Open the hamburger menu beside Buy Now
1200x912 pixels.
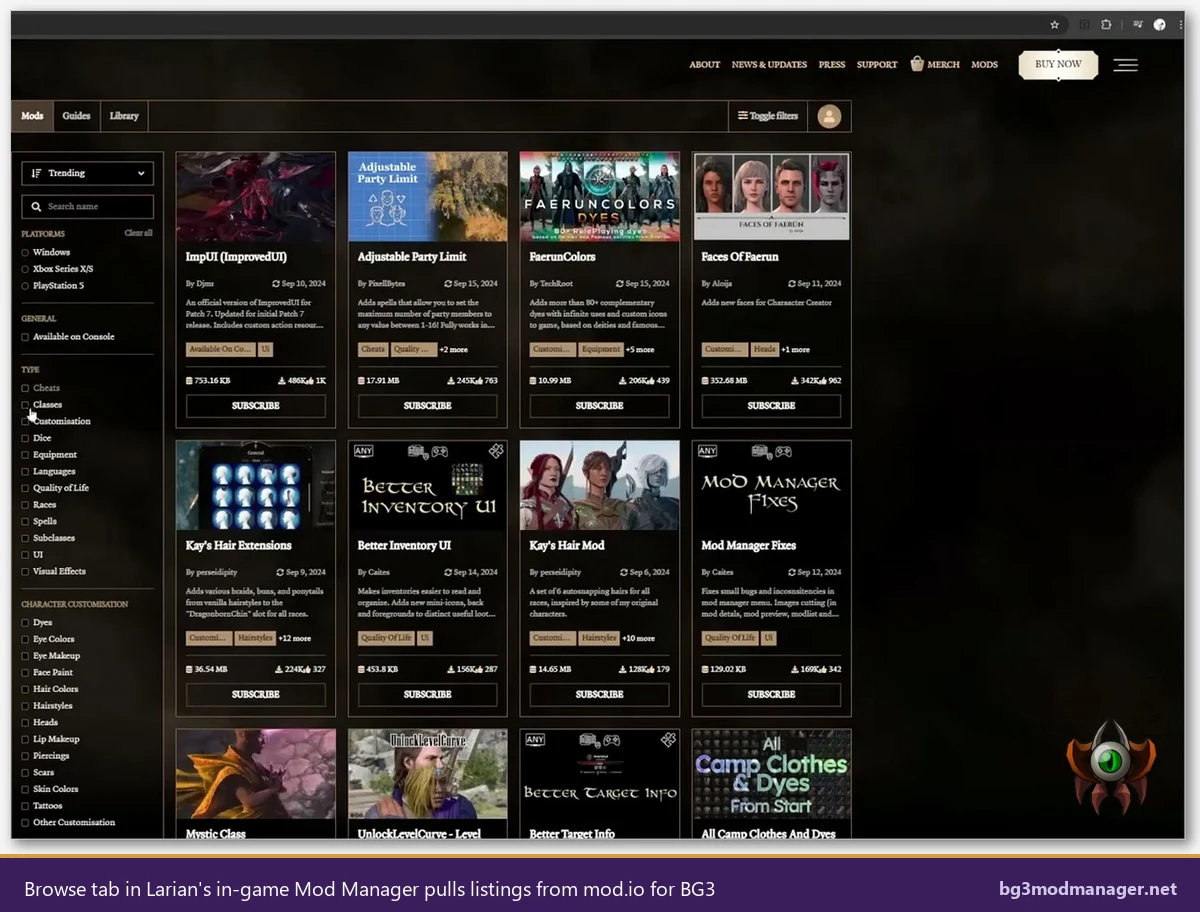coord(1125,65)
